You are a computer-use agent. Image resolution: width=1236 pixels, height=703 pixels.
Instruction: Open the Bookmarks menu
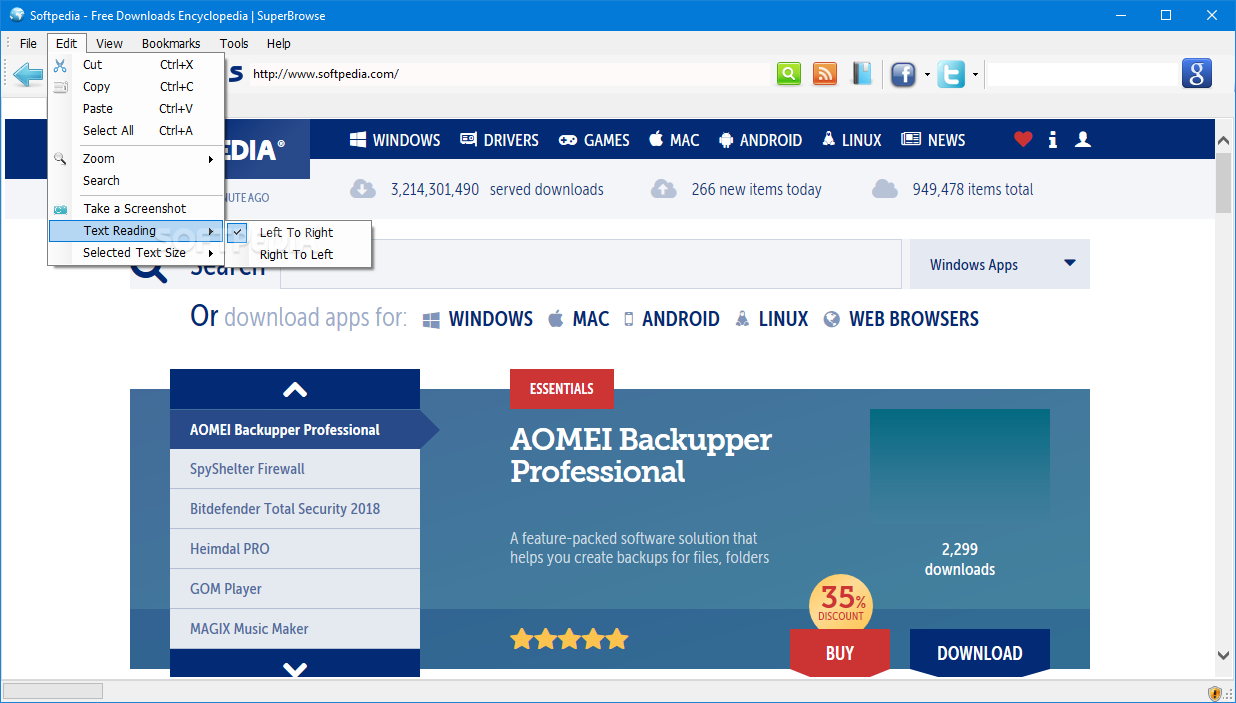[x=171, y=43]
